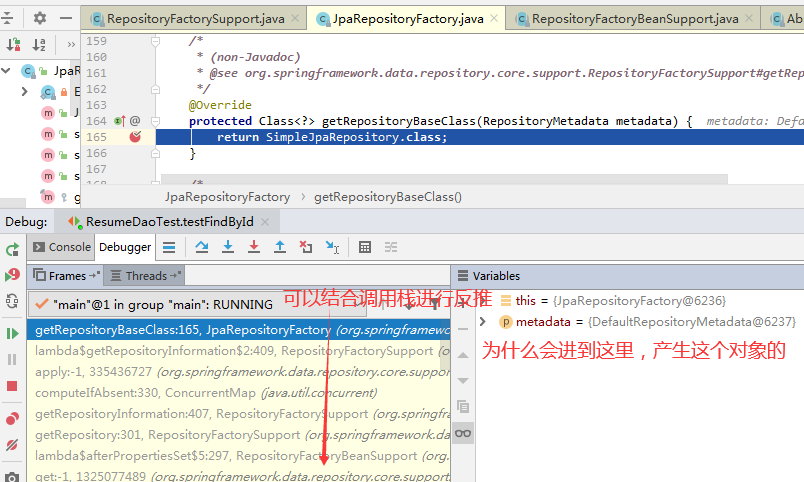The width and height of the screenshot is (804, 482).
Task: Move watch up with the up arrow
Action: pos(463,355)
